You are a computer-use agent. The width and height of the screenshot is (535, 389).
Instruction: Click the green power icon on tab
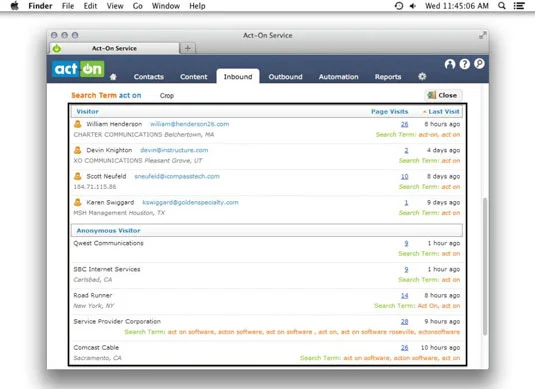click(x=57, y=48)
